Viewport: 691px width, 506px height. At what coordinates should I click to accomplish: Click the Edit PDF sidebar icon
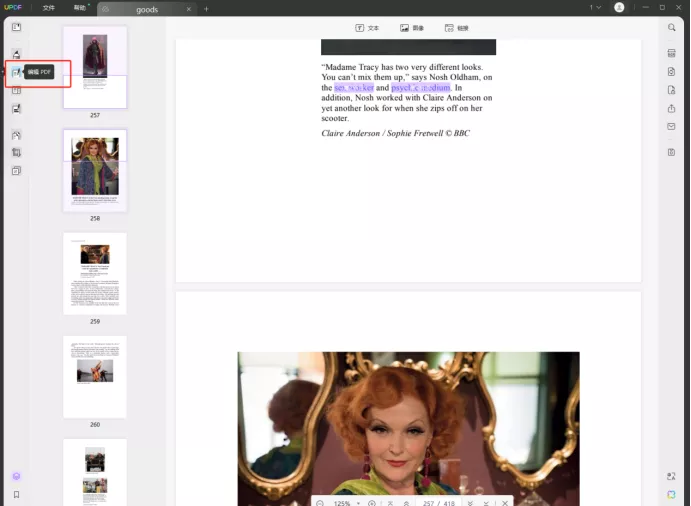pyautogui.click(x=16, y=72)
